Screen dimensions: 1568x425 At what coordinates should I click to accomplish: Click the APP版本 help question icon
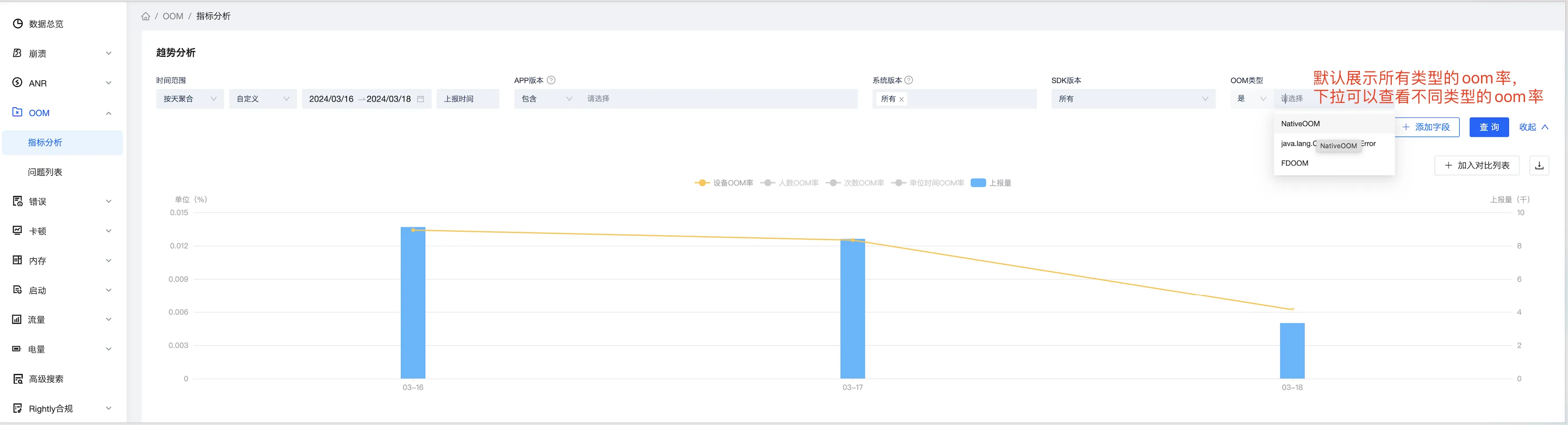(x=551, y=80)
